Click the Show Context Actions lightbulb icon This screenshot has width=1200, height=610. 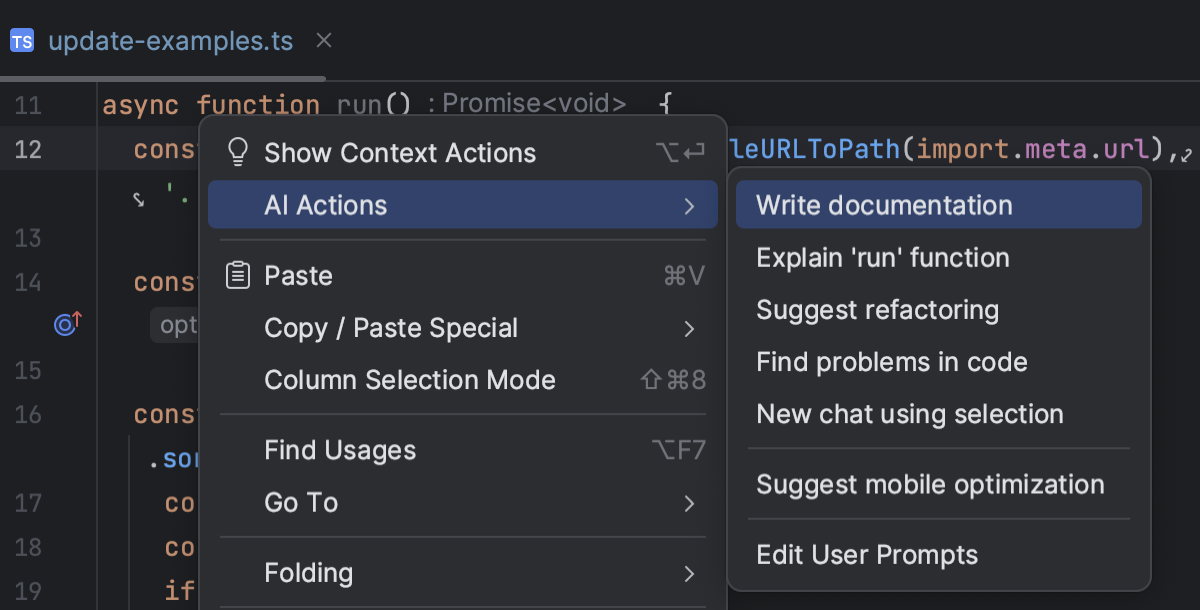pyautogui.click(x=237, y=152)
